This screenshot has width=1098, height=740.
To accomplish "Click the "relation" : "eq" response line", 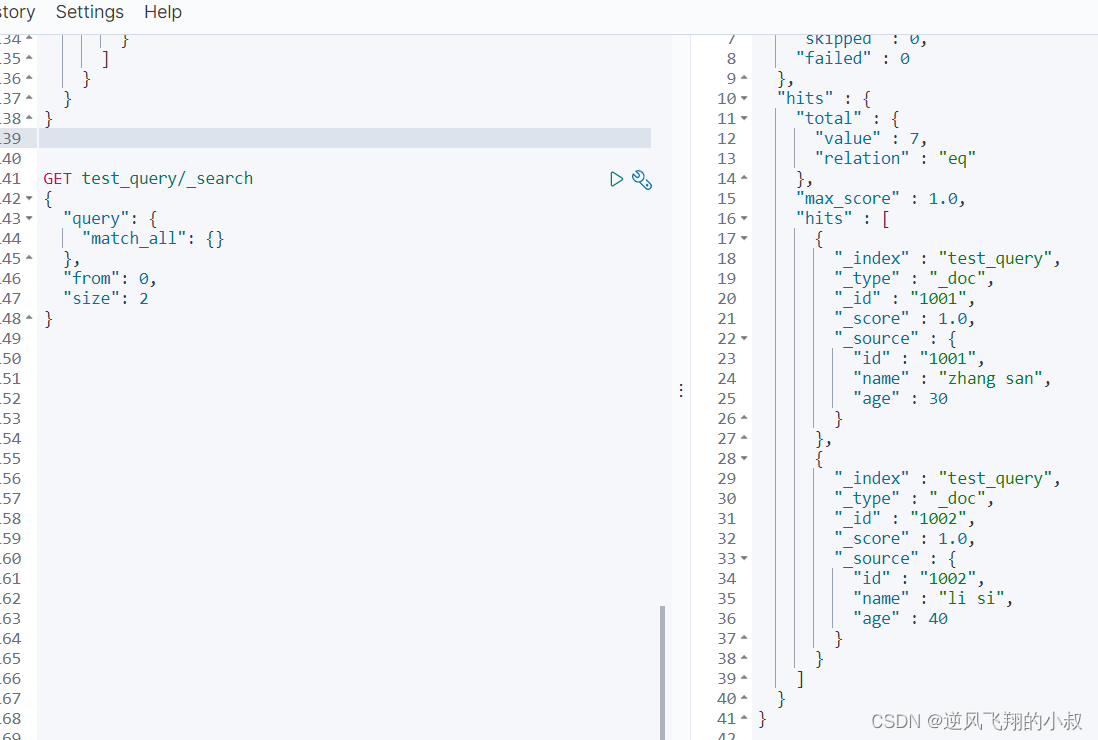I will pos(895,159).
